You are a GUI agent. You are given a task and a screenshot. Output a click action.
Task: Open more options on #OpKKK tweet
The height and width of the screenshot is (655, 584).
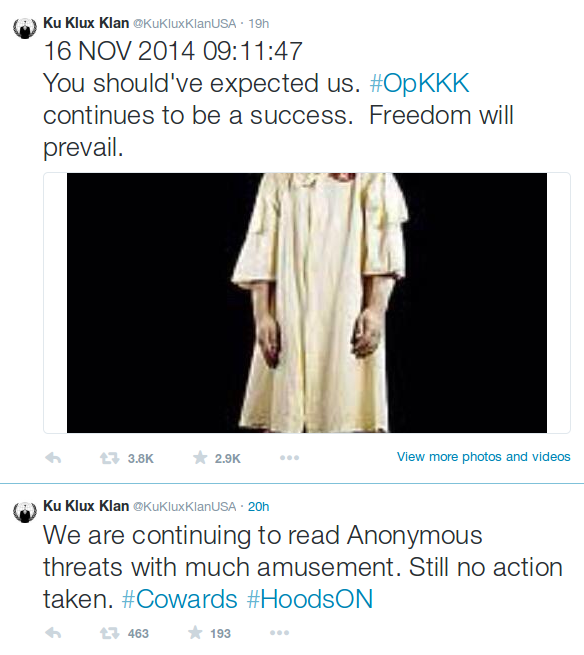tap(289, 458)
